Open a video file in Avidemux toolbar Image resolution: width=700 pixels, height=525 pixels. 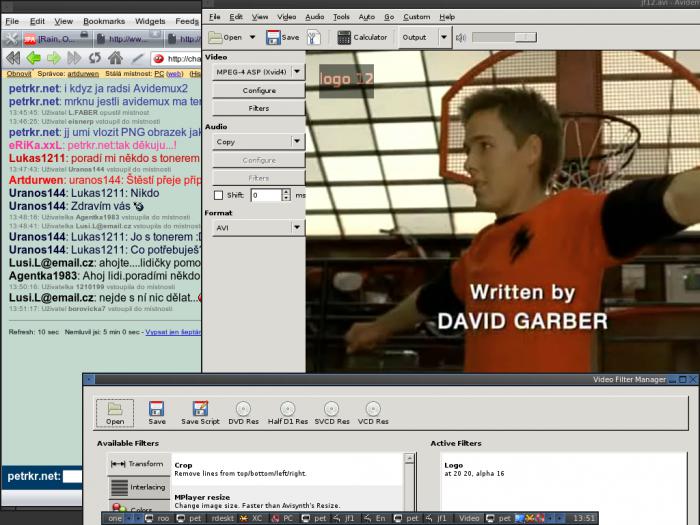(225, 38)
